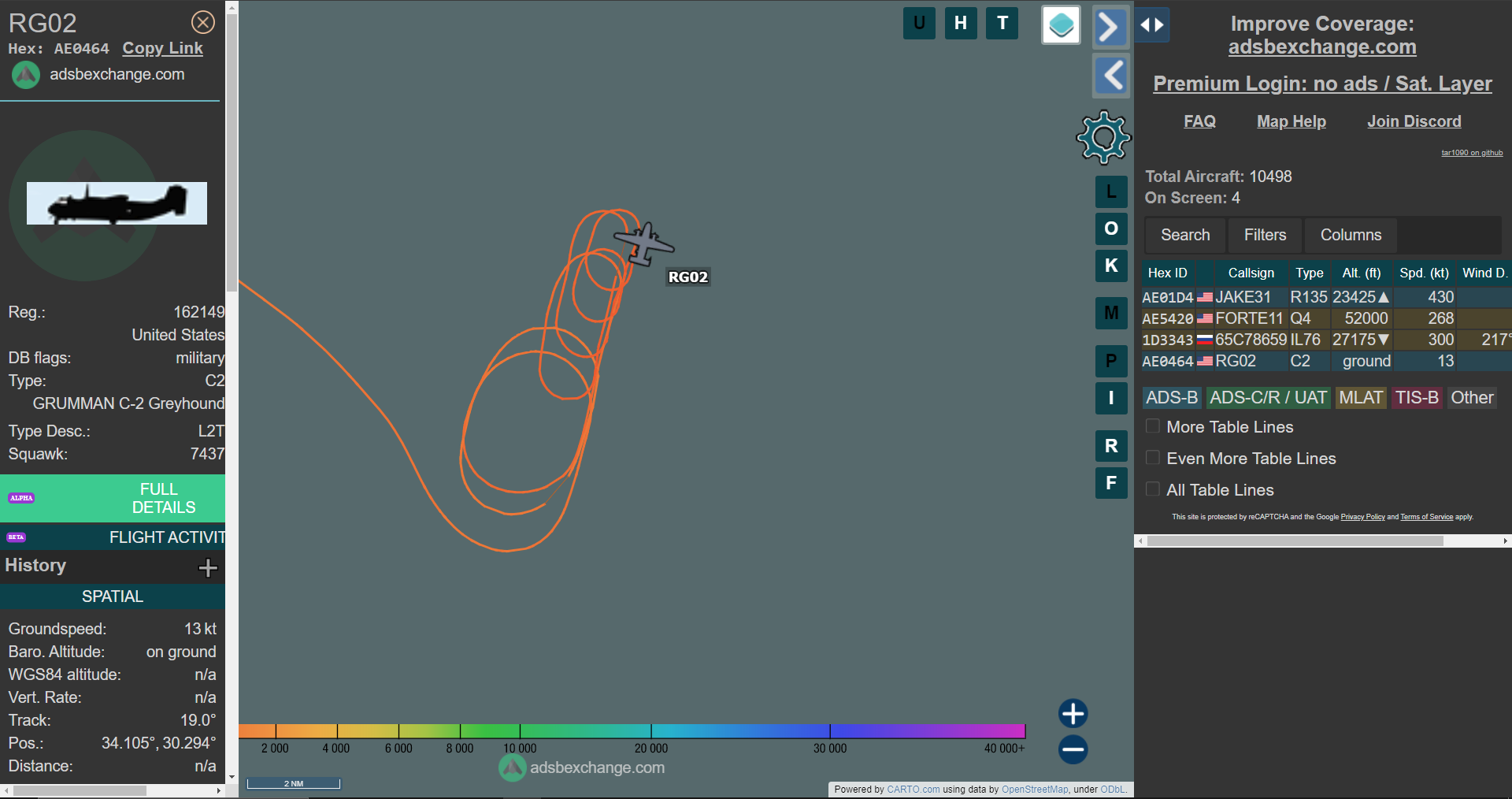This screenshot has height=799, width=1512.
Task: Open the settings gear menu
Action: (x=1103, y=137)
